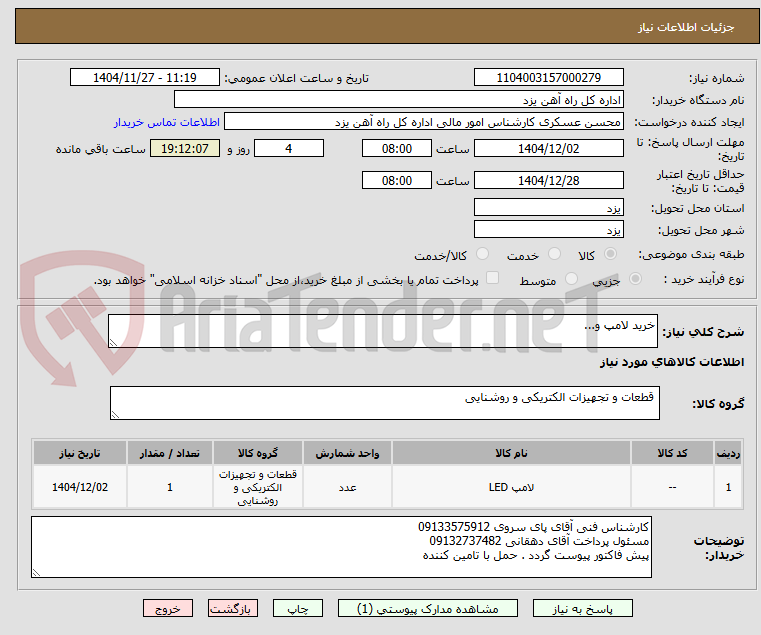The image size is (761, 635).
Task: Click the requester field محسن عسکری
Action: click(x=424, y=122)
